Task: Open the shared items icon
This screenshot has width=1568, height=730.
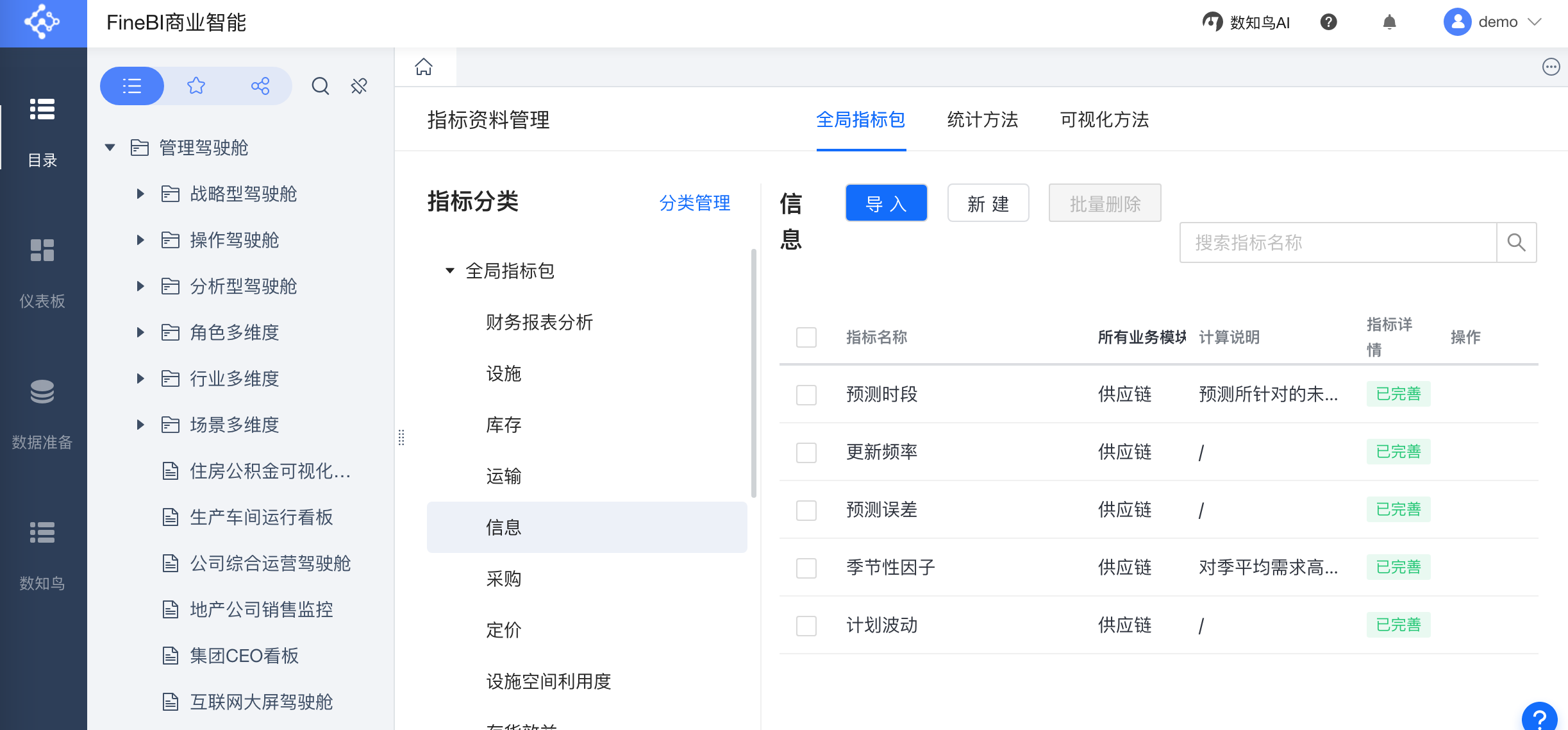Action: 260,86
